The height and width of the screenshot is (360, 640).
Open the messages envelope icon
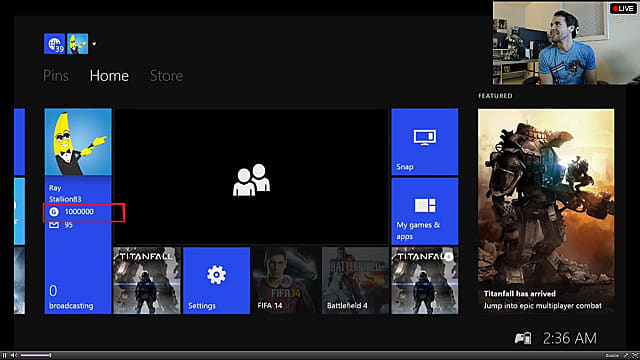[54, 225]
